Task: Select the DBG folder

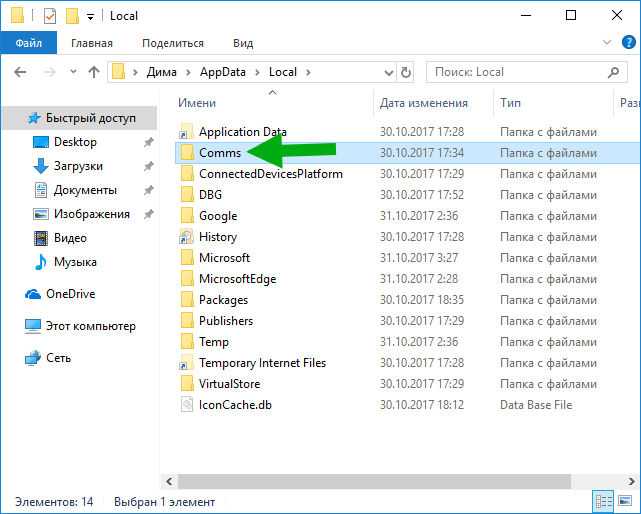Action: [x=210, y=195]
